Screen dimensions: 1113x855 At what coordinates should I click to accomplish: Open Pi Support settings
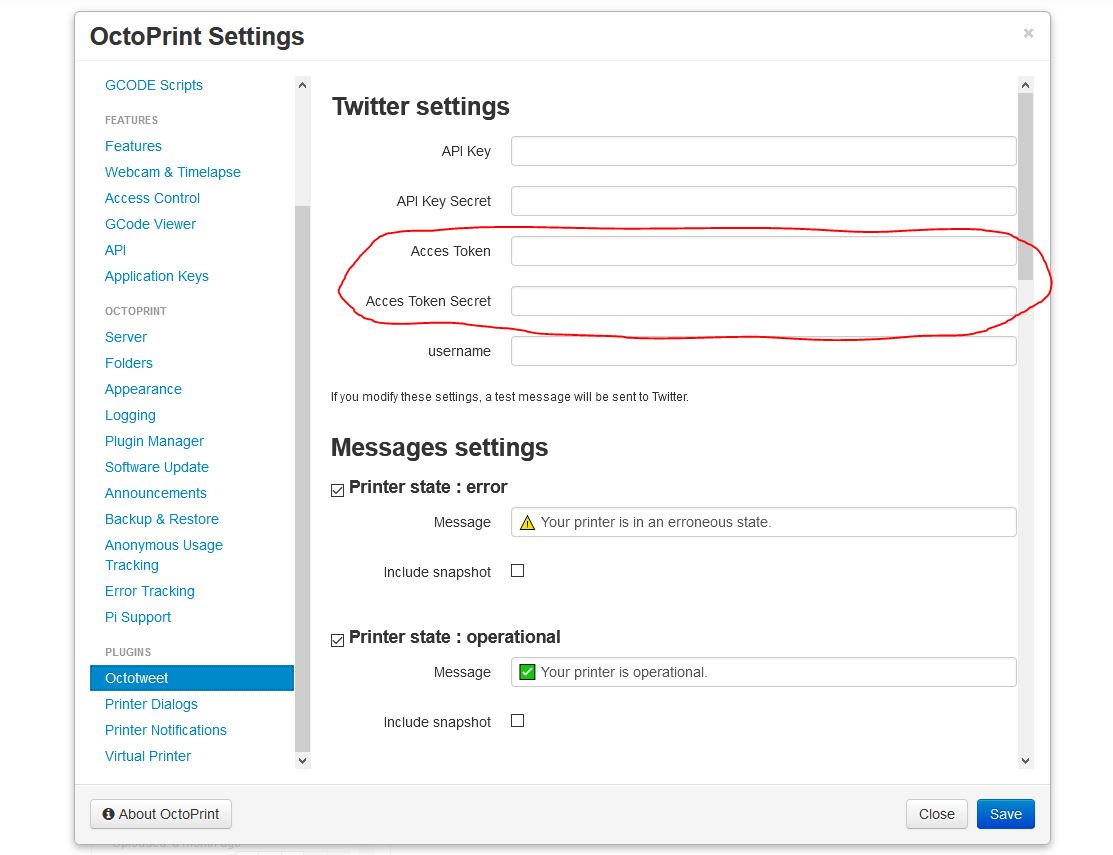pyautogui.click(x=138, y=617)
